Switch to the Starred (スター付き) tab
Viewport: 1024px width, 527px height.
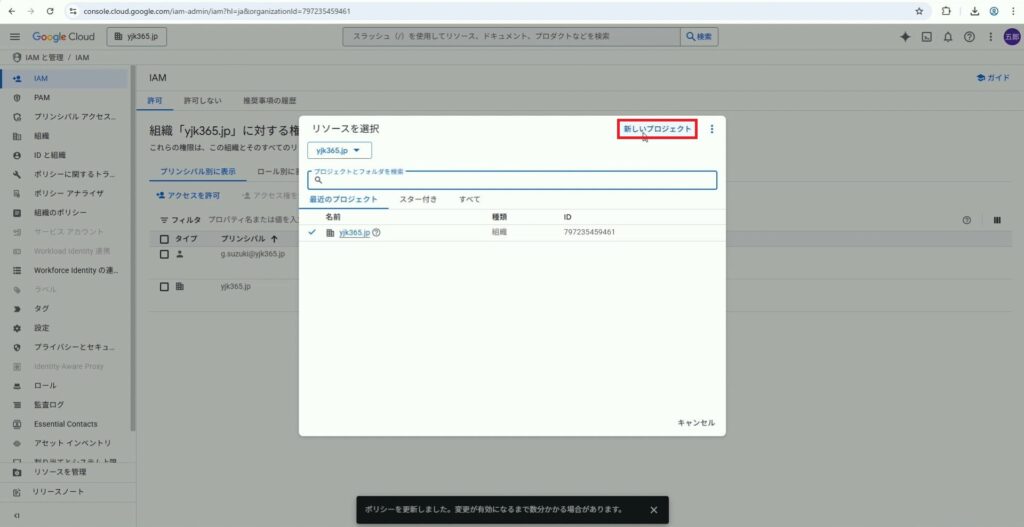[418, 199]
